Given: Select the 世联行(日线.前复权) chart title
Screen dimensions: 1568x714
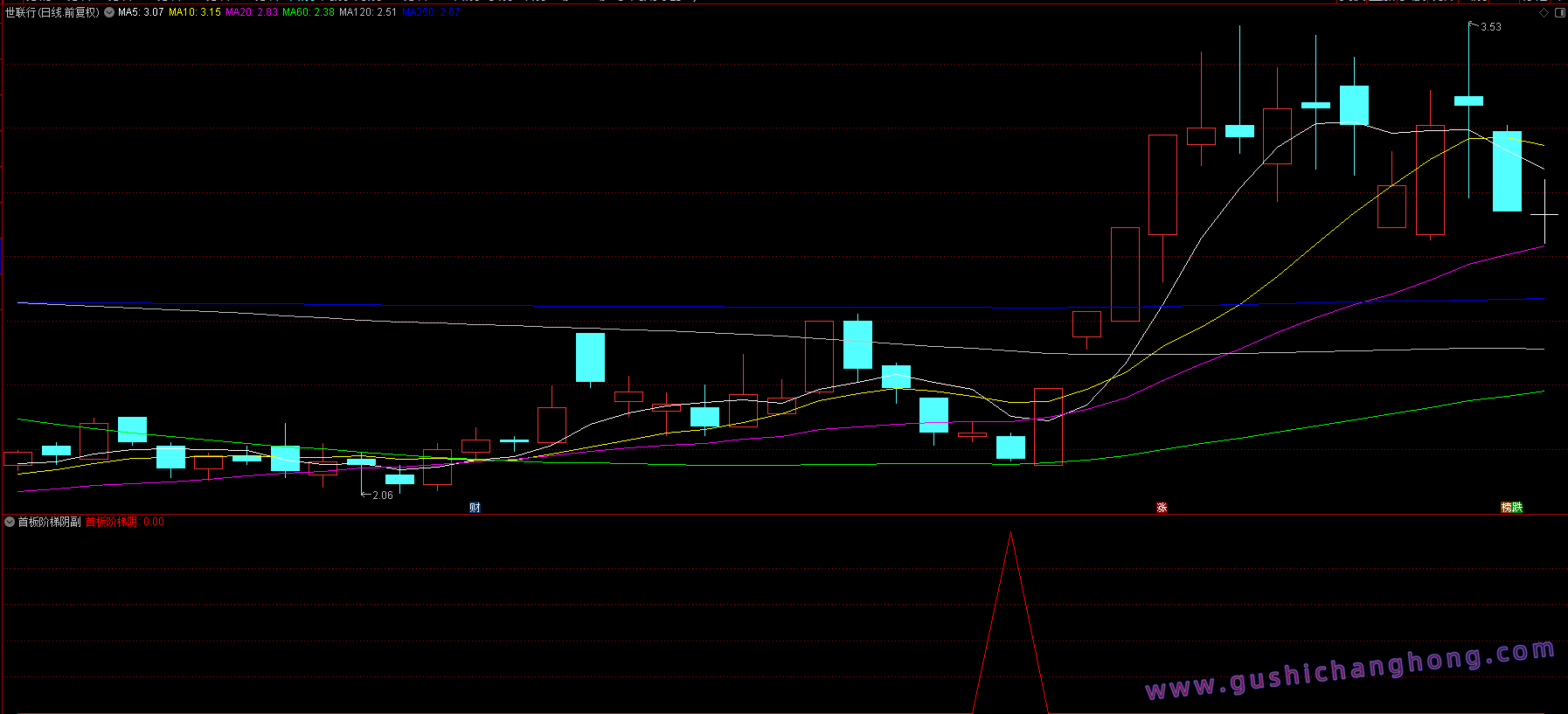Looking at the screenshot, I should tap(52, 12).
